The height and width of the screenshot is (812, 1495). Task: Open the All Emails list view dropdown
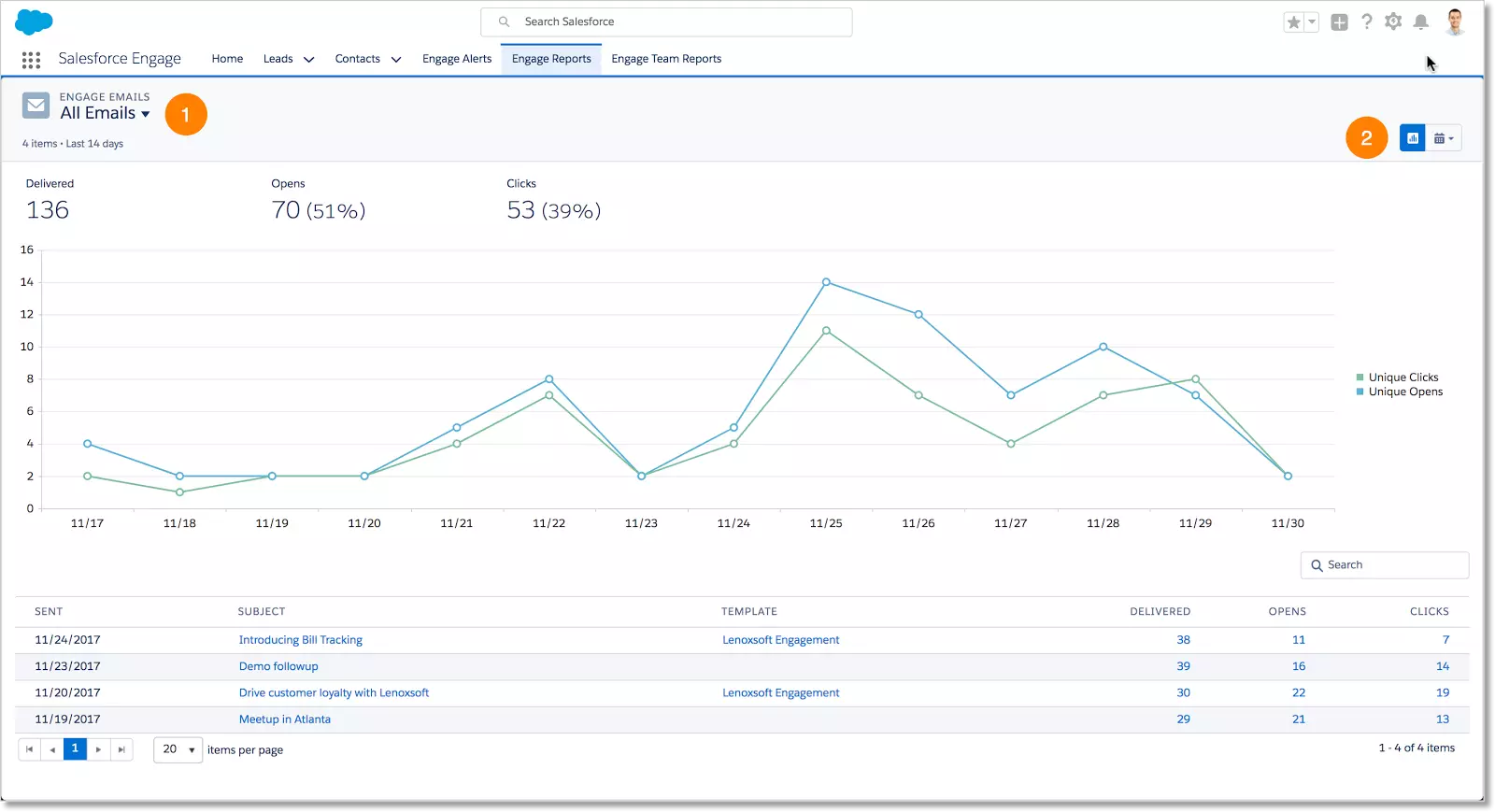click(x=105, y=113)
